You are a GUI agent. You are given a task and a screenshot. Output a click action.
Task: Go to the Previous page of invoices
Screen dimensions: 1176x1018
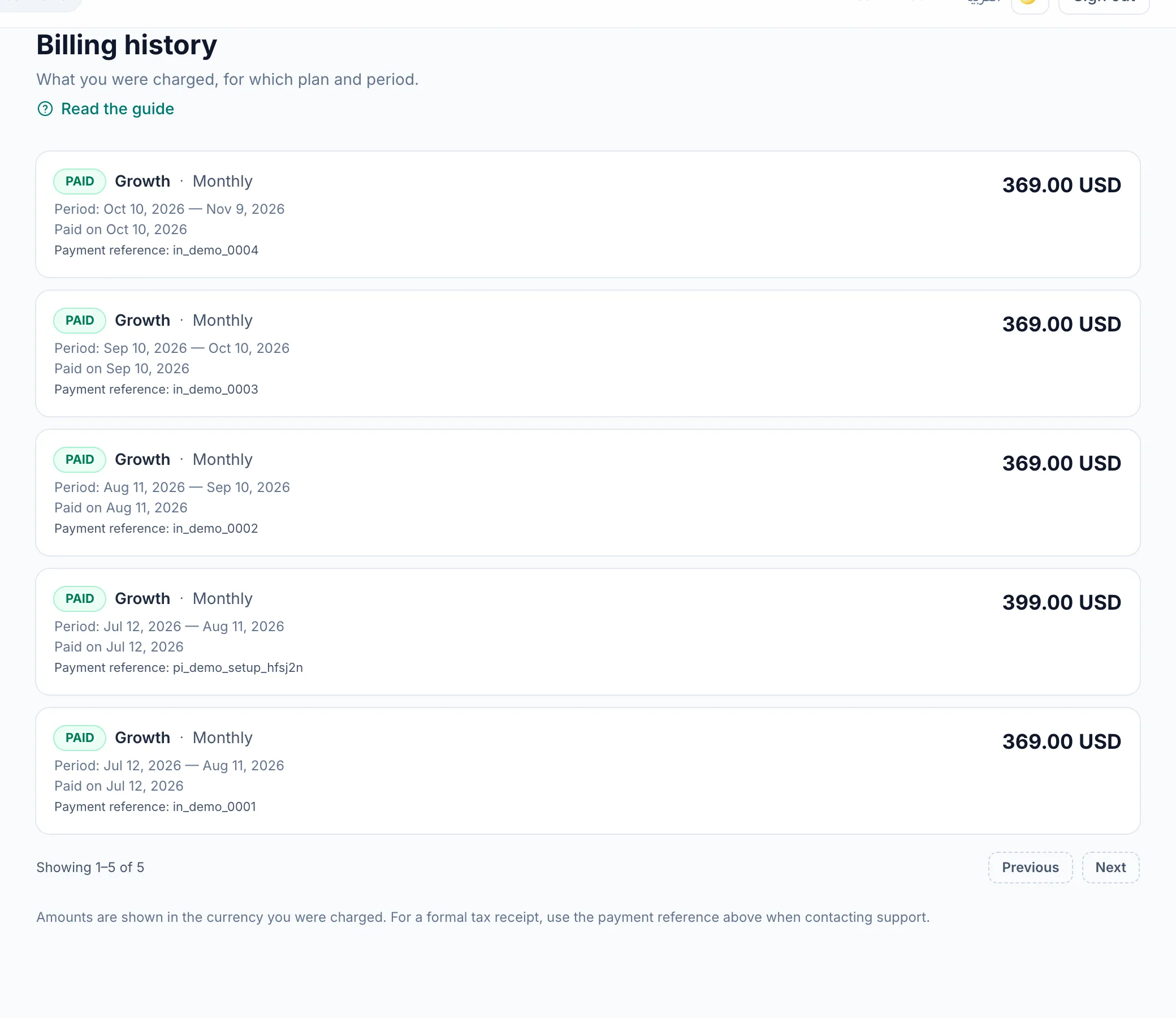(x=1030, y=867)
